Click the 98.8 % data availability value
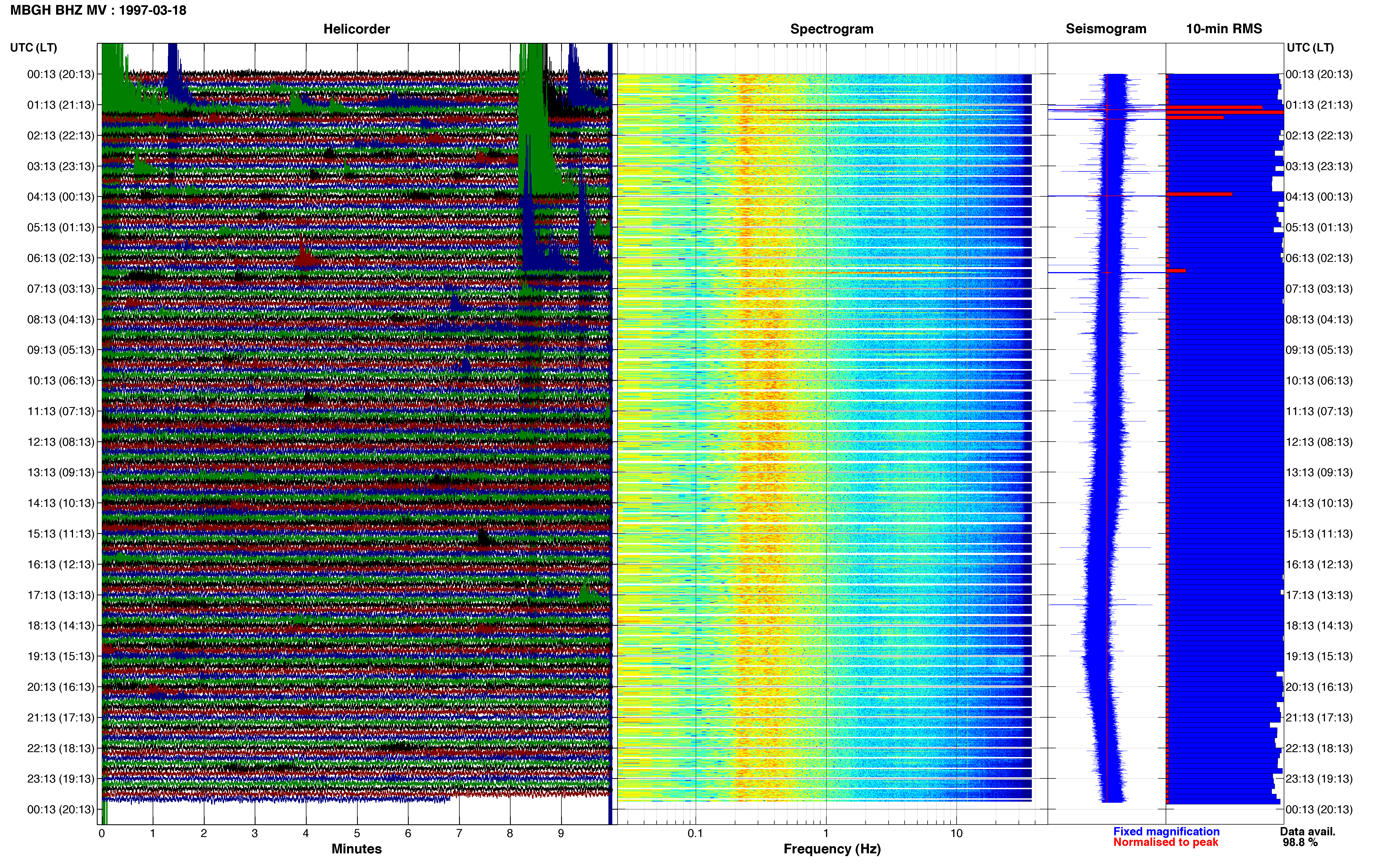The height and width of the screenshot is (868, 1388). coord(1300,843)
